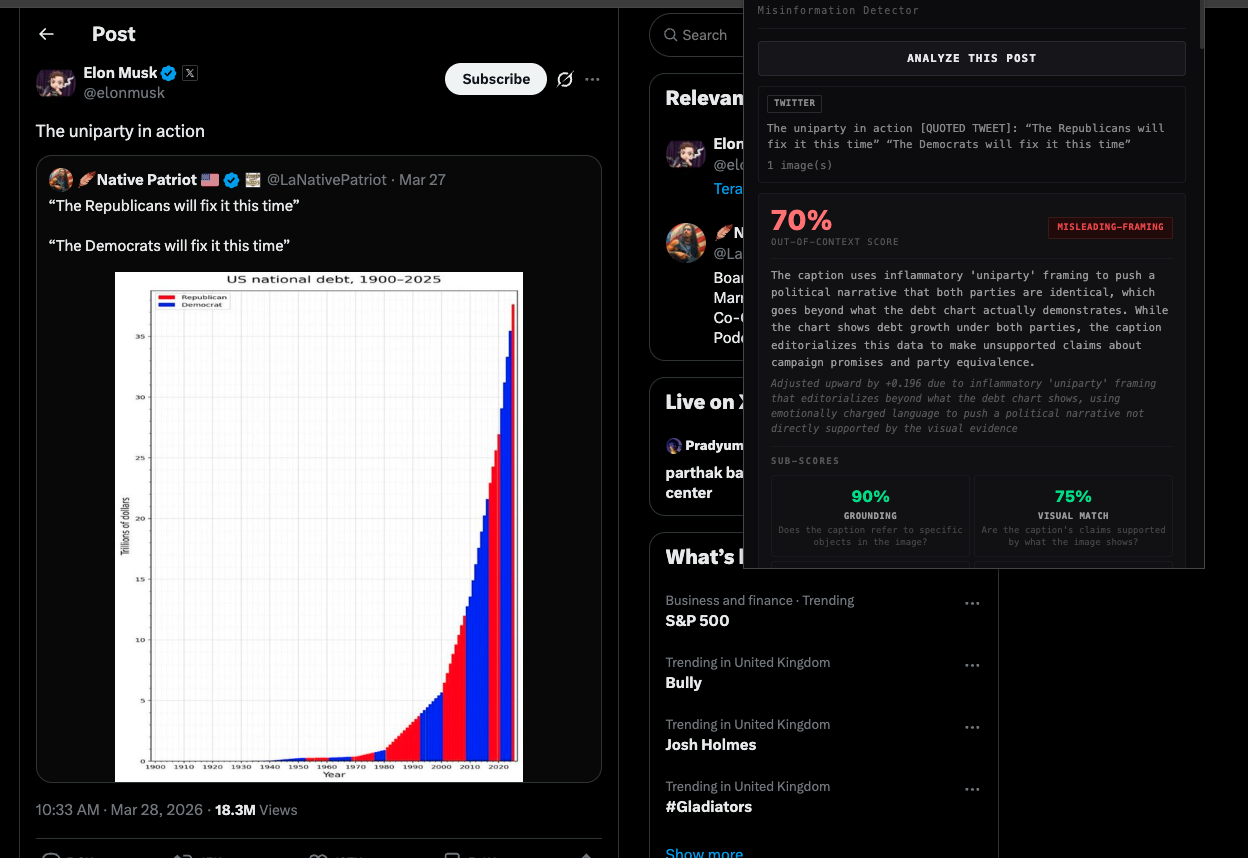Open Native Patriot's avatar in quoted tweet
The height and width of the screenshot is (858, 1248).
click(61, 180)
